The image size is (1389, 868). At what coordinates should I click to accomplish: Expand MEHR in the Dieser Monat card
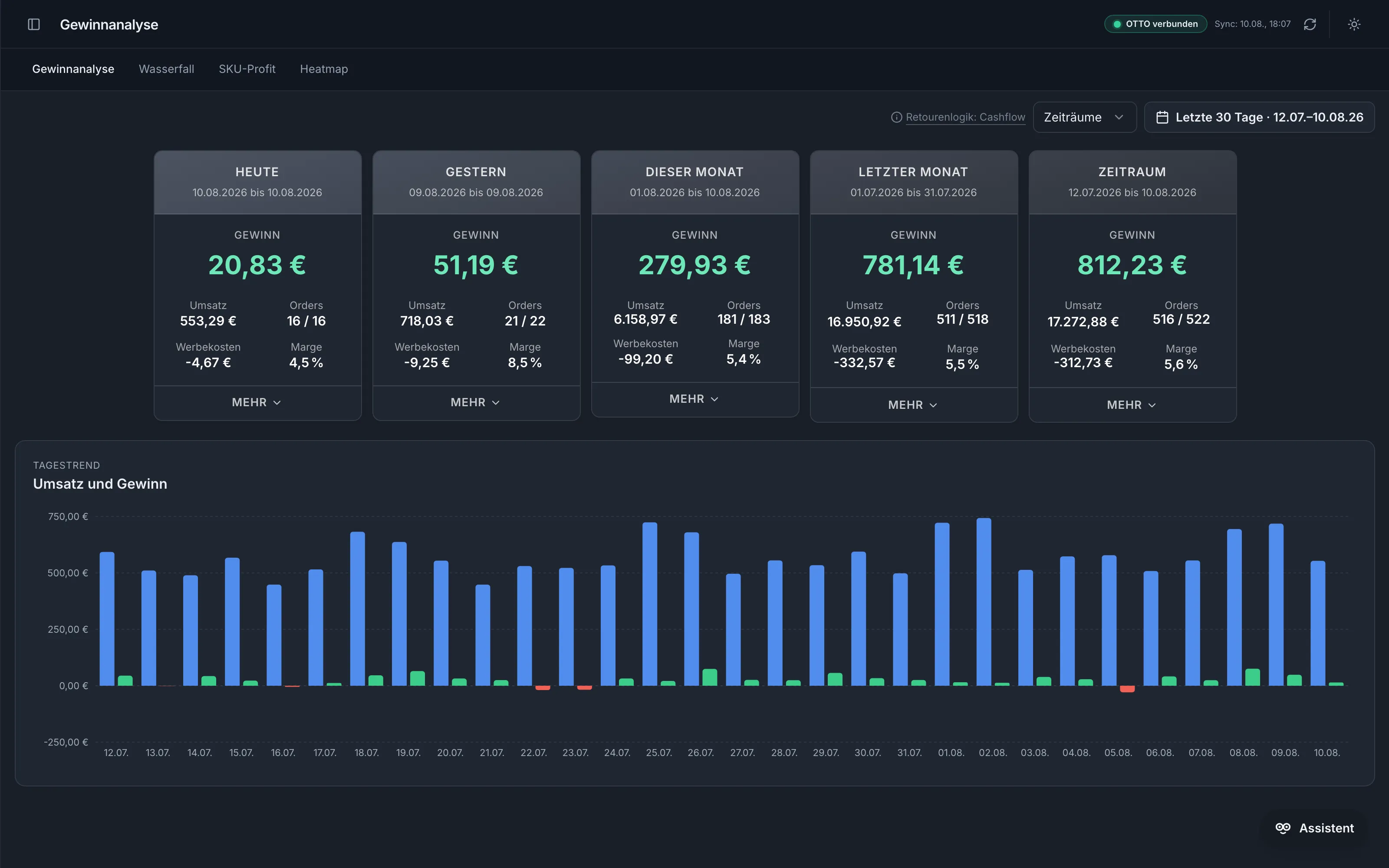(x=694, y=399)
